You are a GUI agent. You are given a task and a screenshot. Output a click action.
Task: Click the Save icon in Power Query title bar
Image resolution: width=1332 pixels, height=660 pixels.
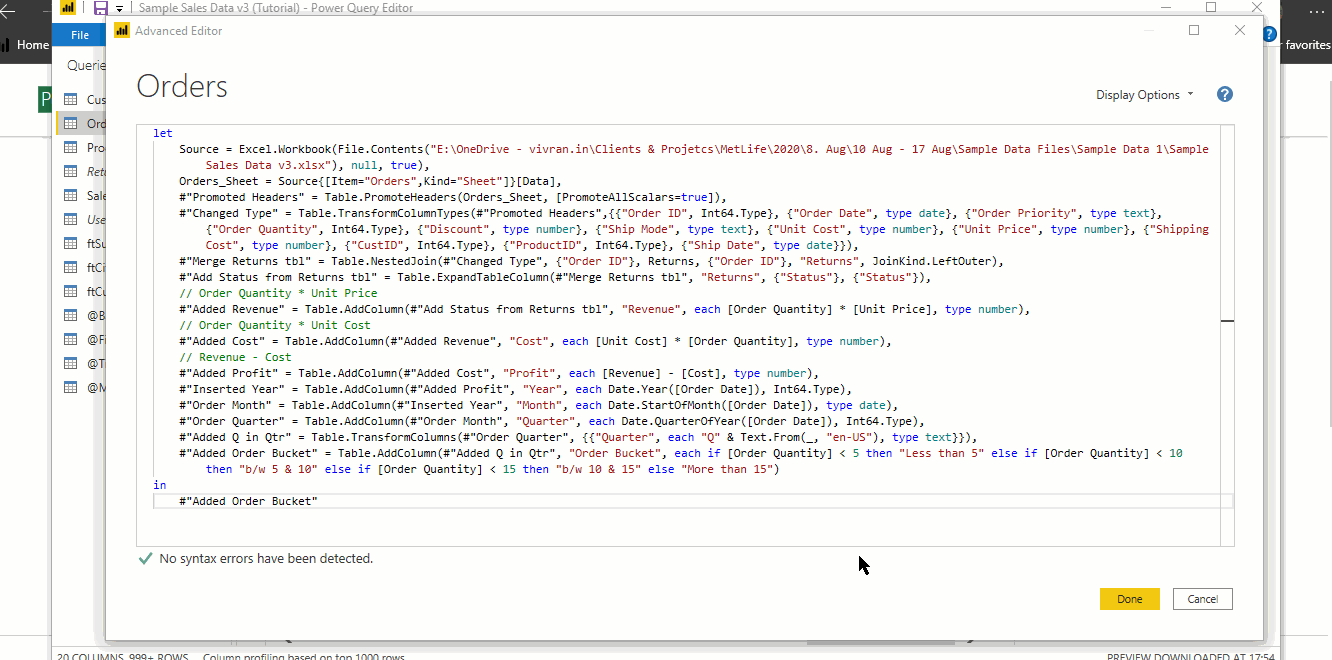(x=100, y=8)
